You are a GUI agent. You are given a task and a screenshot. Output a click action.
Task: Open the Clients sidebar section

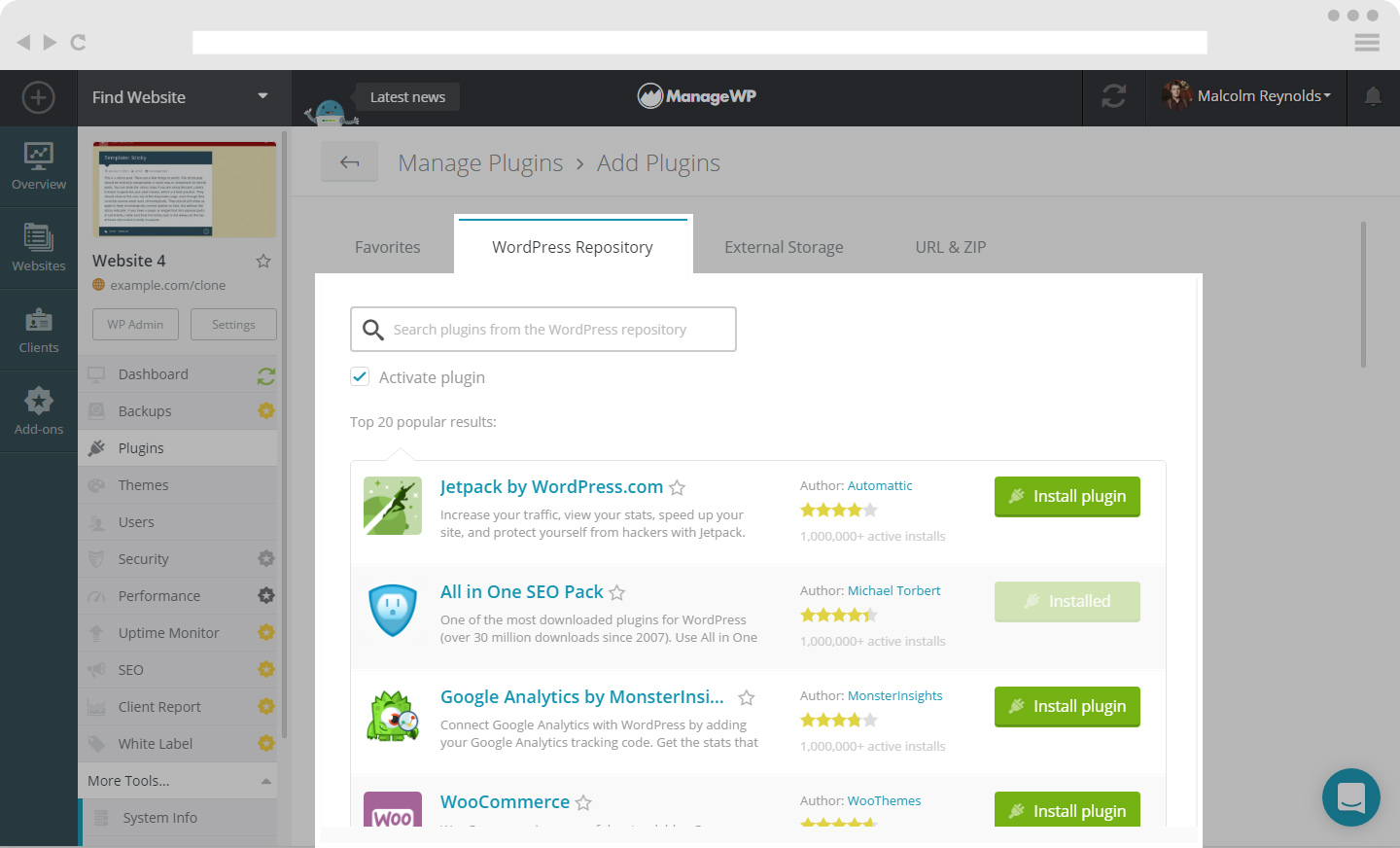(x=39, y=330)
